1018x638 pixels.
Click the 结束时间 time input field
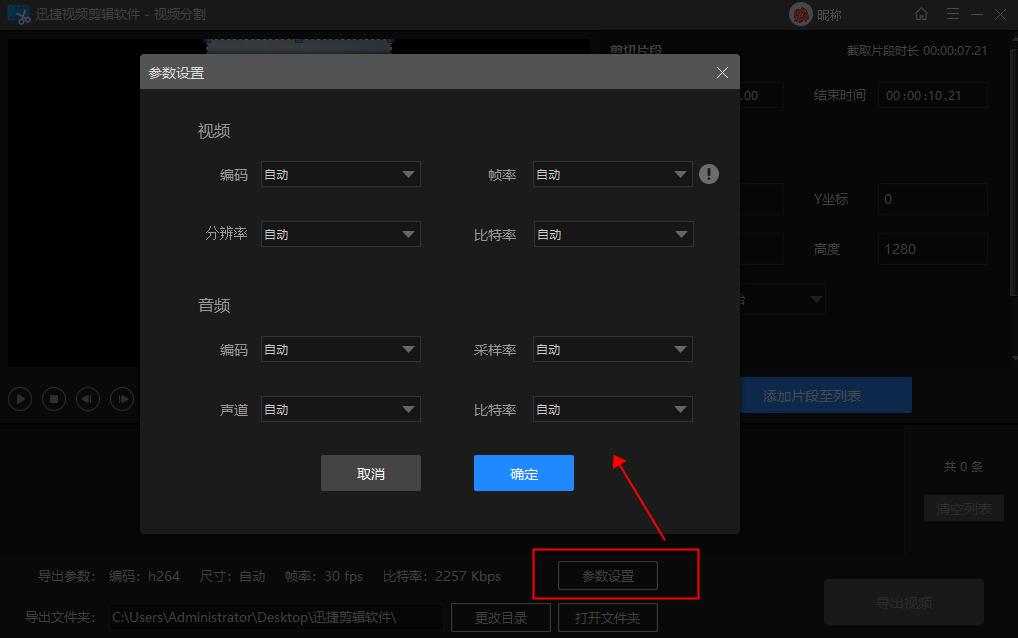pos(932,94)
